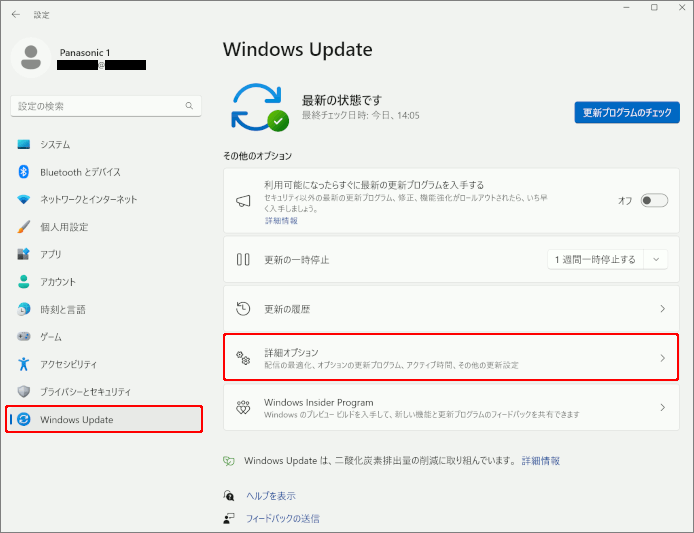Image resolution: width=694 pixels, height=533 pixels.
Task: Click the Panasonic 1 account name
Action: [x=85, y=53]
